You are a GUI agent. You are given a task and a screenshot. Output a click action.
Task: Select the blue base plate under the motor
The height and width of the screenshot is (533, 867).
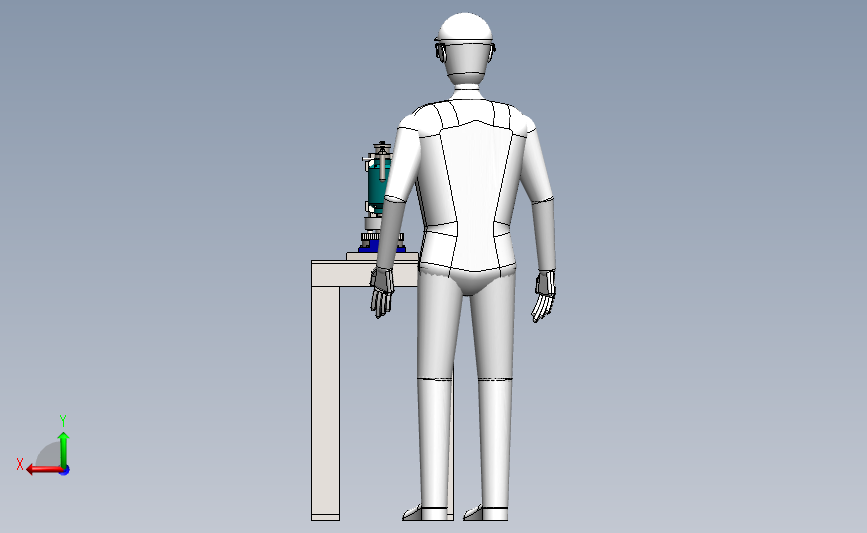click(x=382, y=249)
